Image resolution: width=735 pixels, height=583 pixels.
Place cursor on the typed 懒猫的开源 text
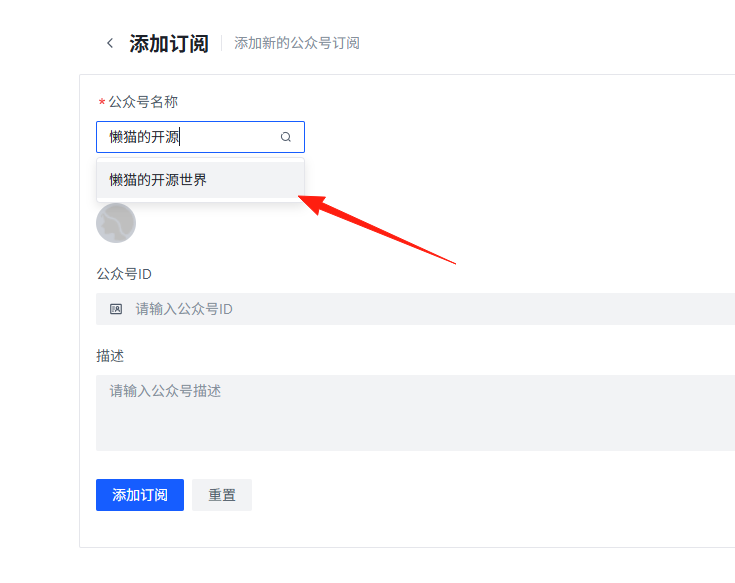[144, 137]
